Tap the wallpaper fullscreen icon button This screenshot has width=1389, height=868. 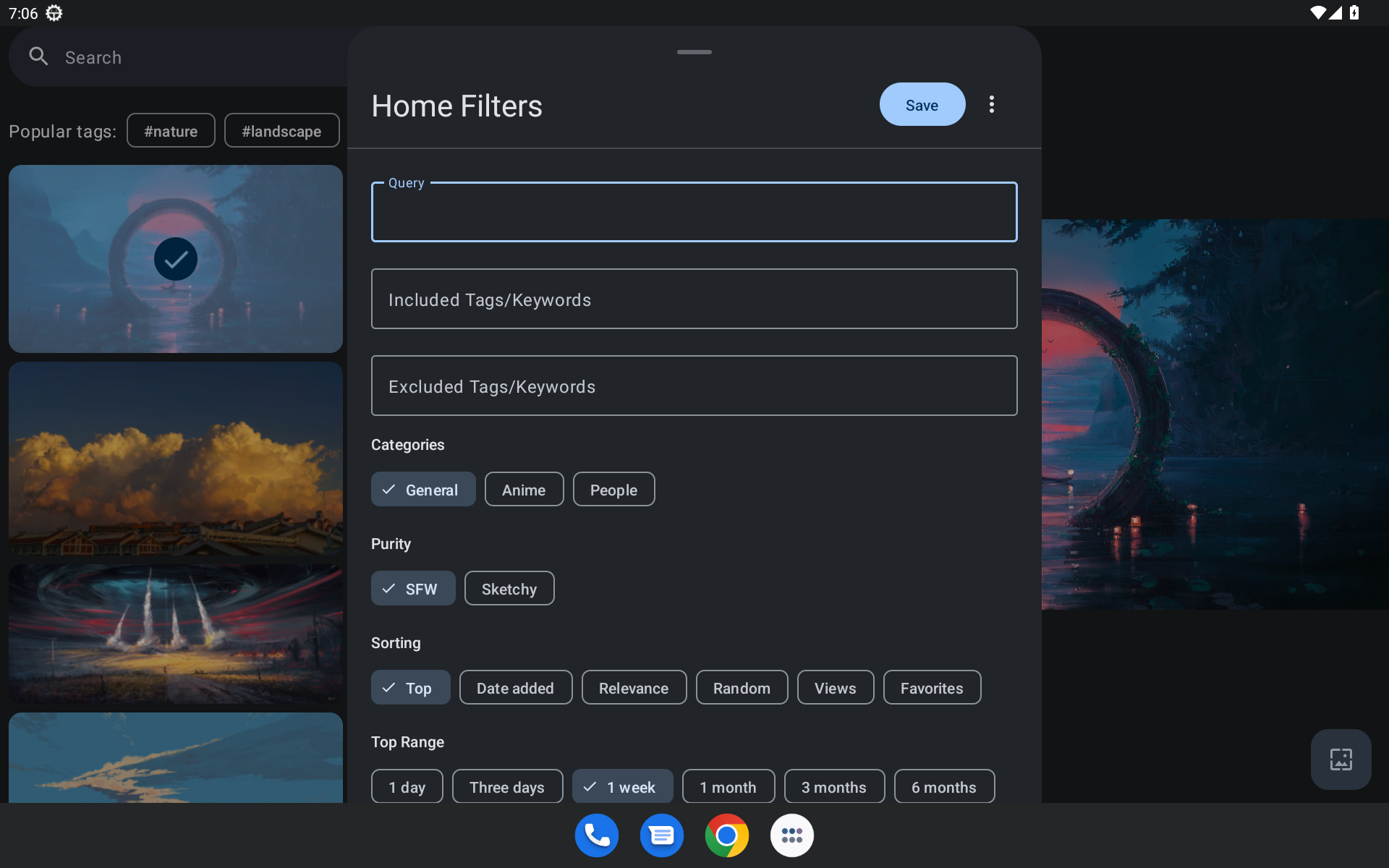coord(1341,759)
